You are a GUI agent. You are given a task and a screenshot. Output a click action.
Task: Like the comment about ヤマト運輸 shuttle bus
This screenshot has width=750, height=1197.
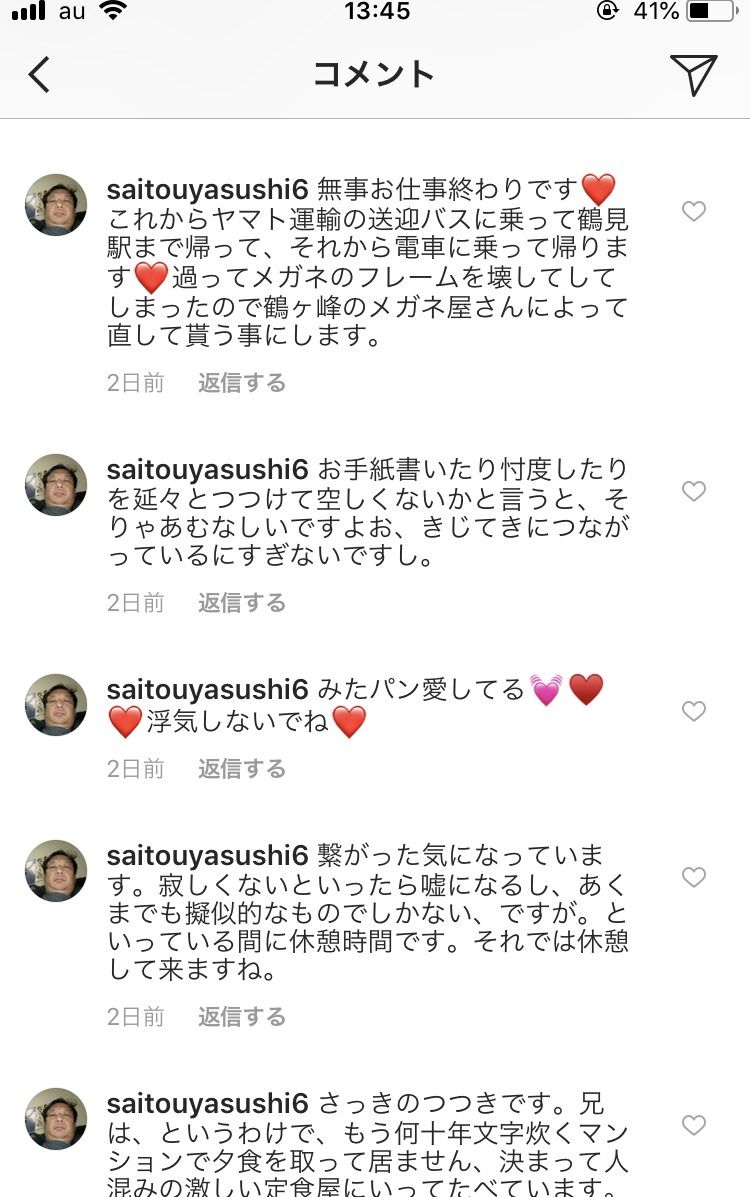(693, 211)
